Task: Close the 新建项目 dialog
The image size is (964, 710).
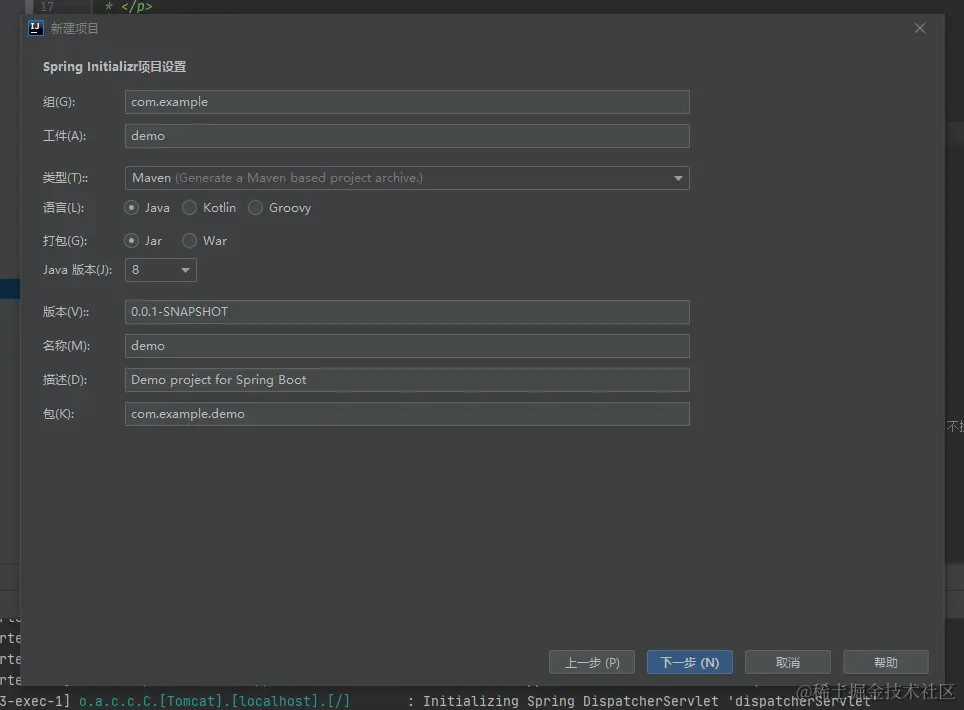Action: pos(920,28)
